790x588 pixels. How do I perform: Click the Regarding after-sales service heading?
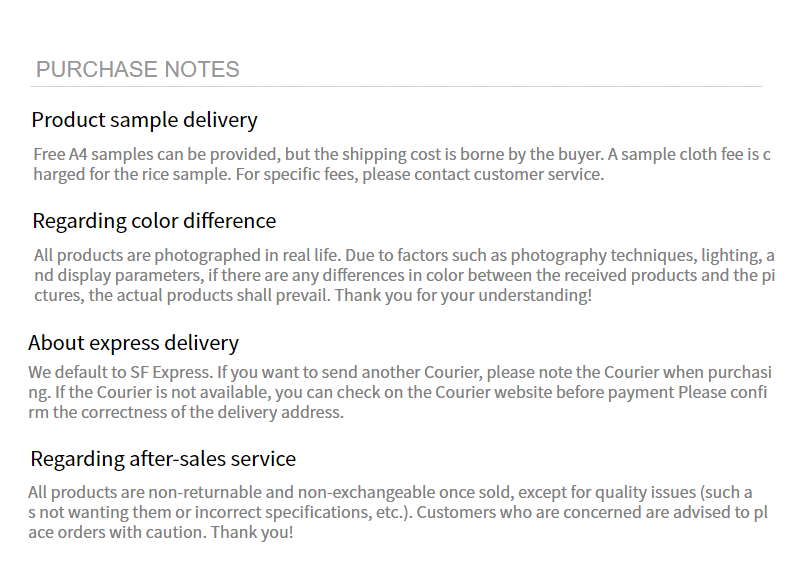(x=163, y=459)
